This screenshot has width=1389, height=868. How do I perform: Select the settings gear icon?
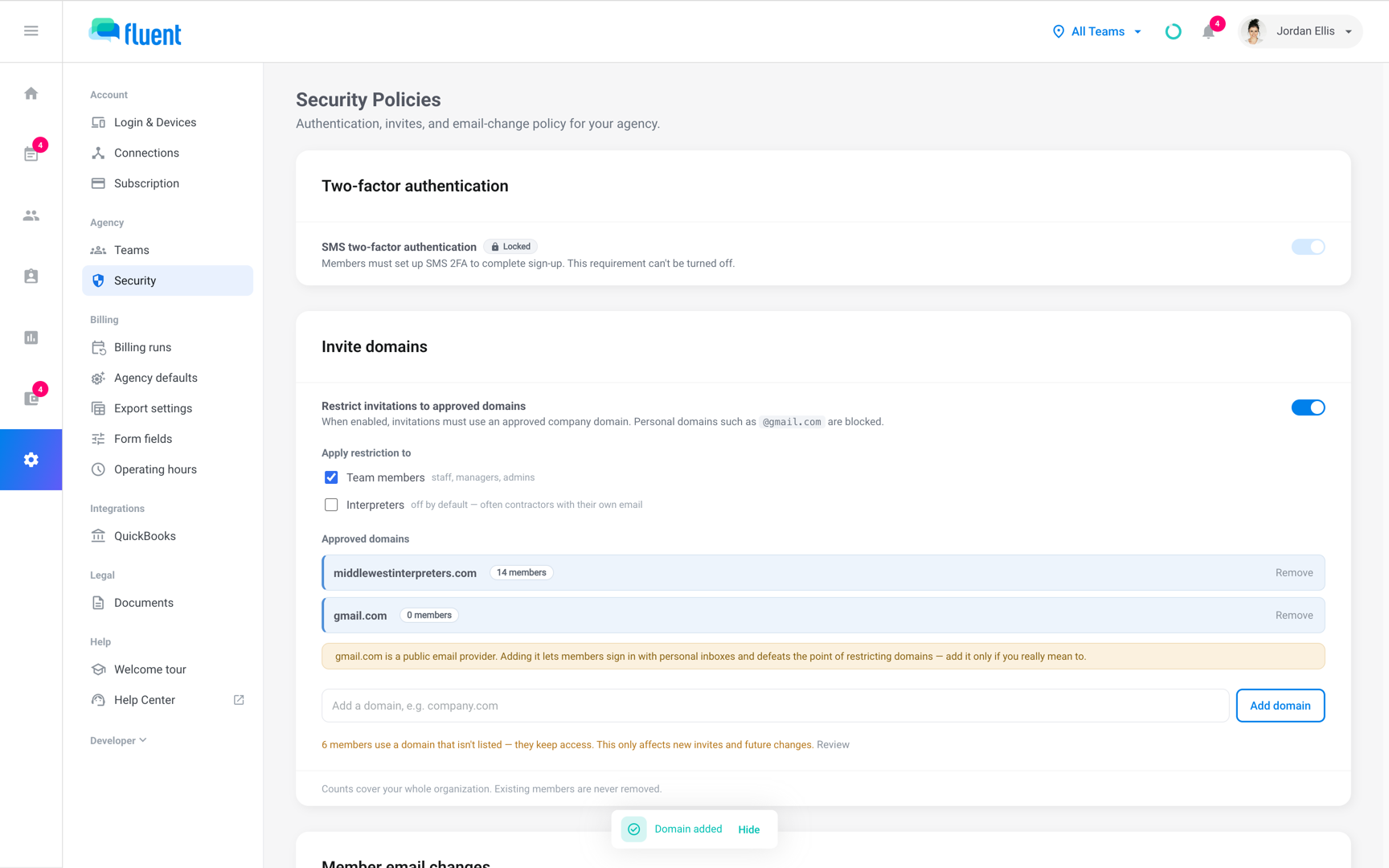[x=31, y=460]
